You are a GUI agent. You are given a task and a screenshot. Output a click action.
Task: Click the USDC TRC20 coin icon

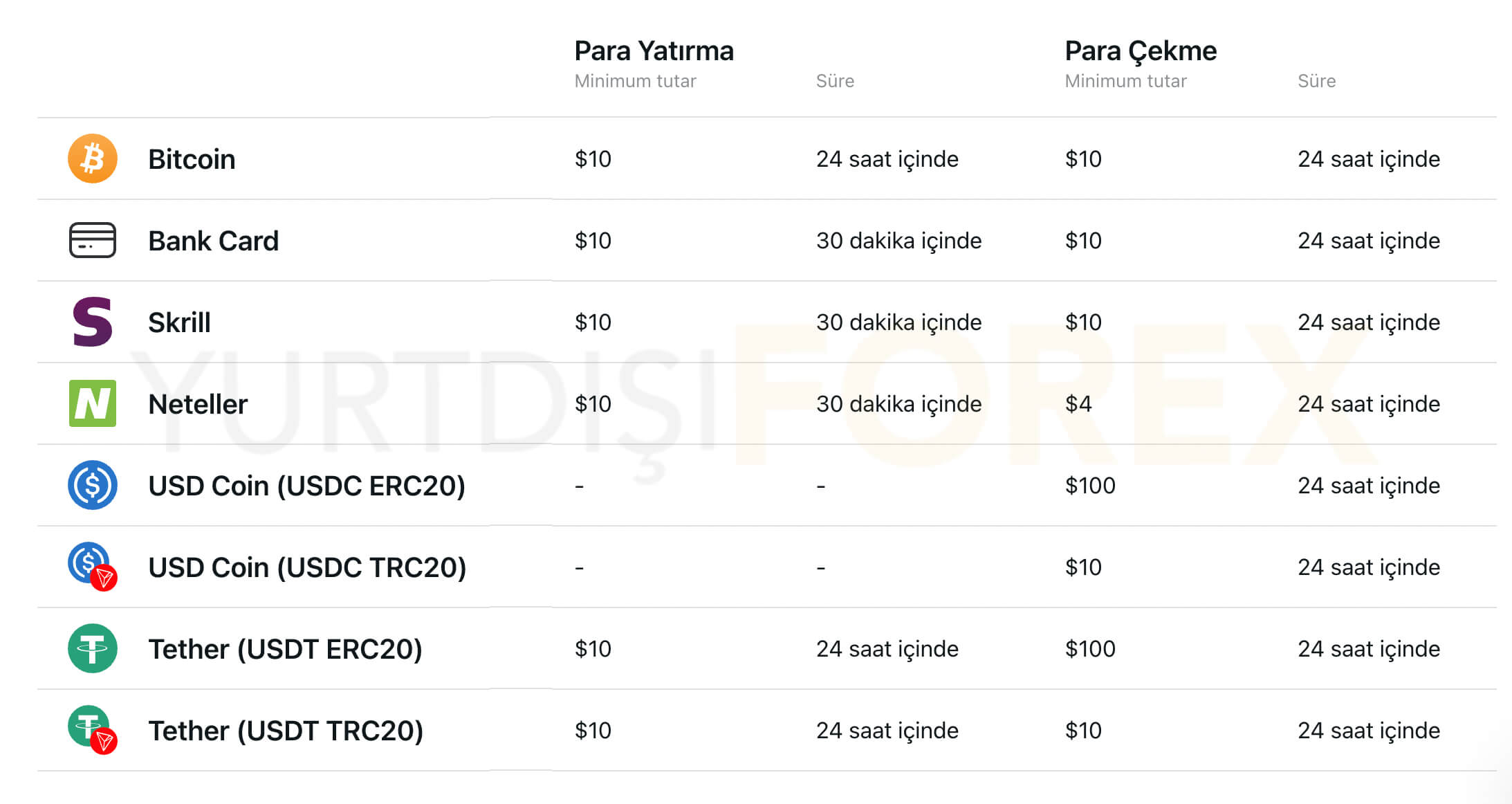(x=93, y=566)
